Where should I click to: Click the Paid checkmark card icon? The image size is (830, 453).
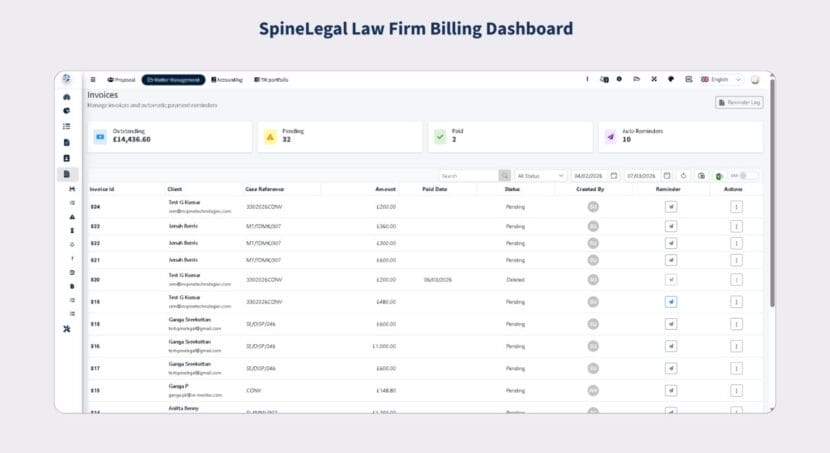pos(440,137)
